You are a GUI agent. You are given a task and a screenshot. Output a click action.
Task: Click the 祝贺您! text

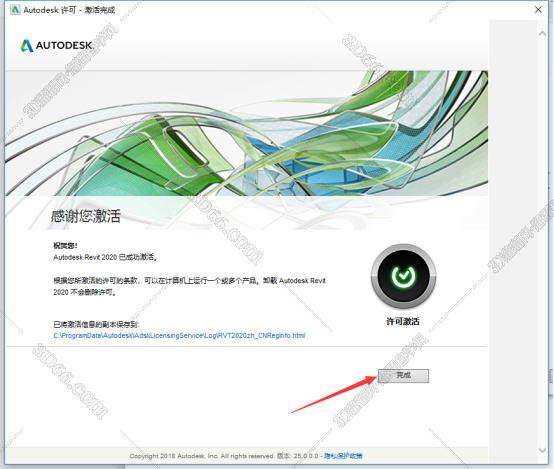tap(65, 246)
